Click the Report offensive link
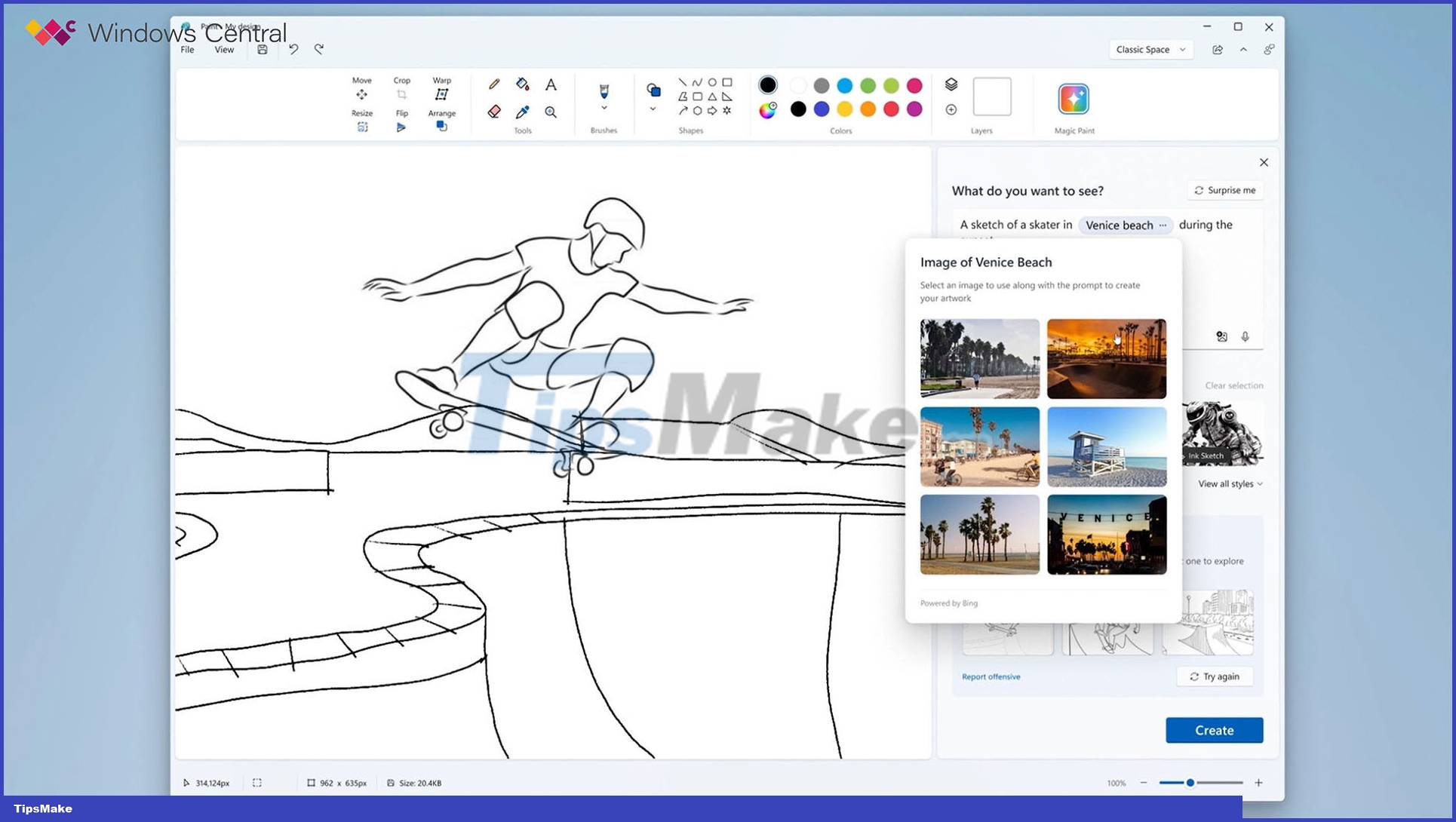The width and height of the screenshot is (1456, 822). (x=991, y=677)
